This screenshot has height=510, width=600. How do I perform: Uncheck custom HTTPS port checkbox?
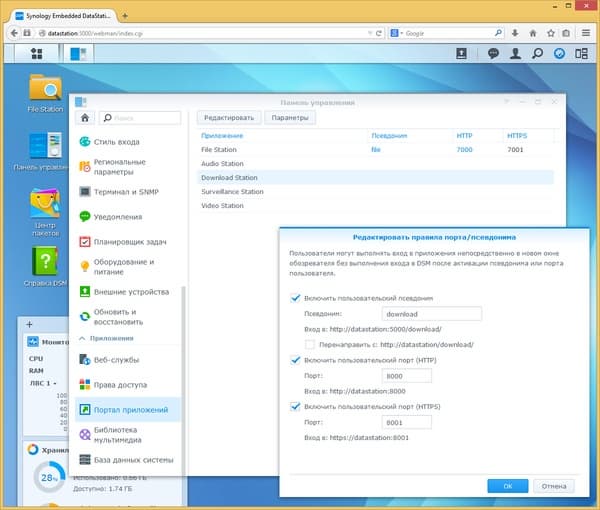(x=295, y=406)
